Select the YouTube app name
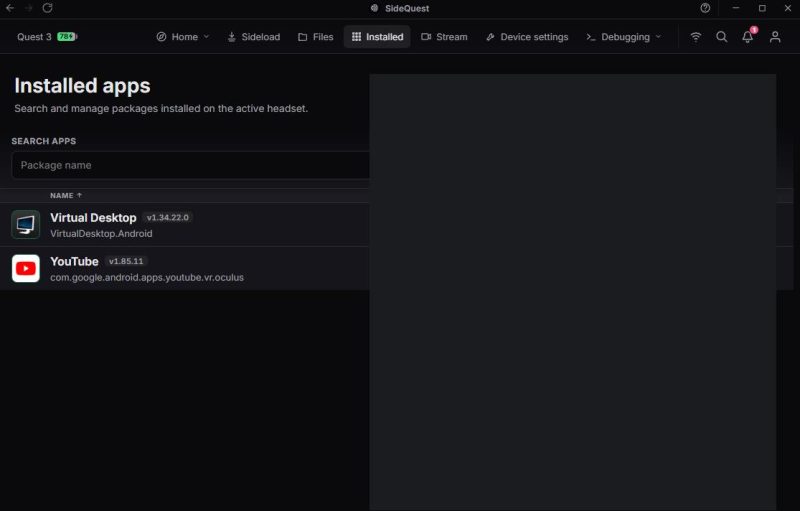 coord(74,262)
